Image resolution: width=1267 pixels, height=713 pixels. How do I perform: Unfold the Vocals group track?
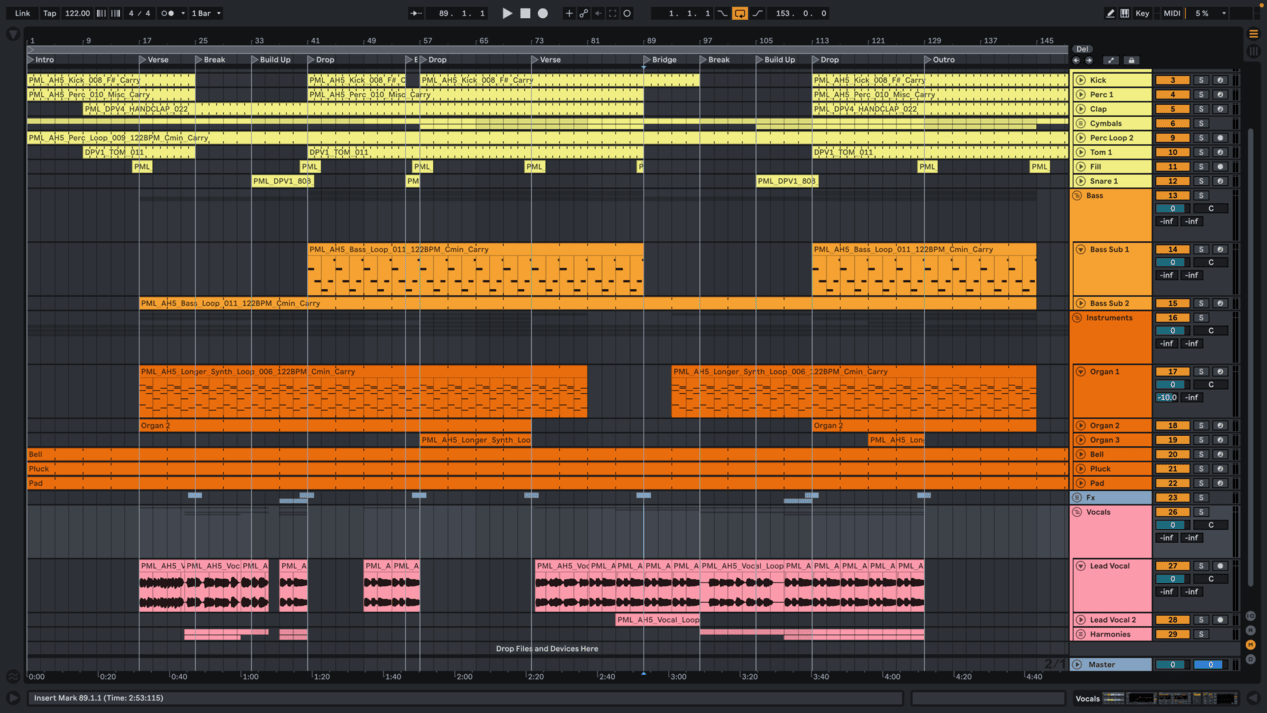pos(1077,512)
